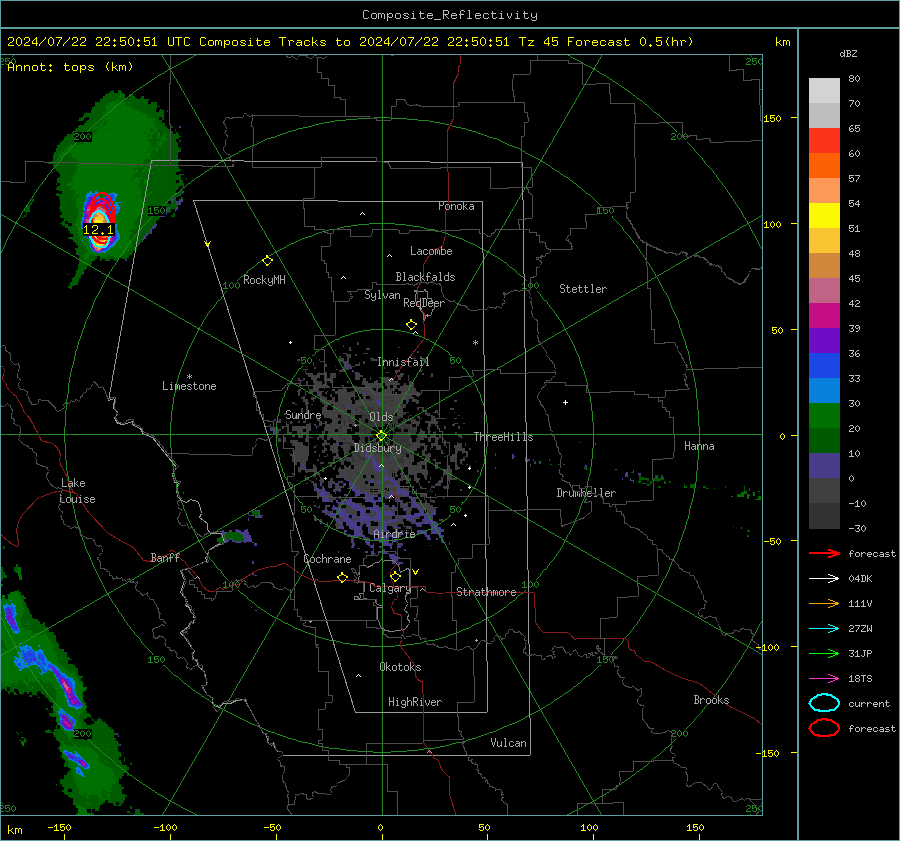Screen dimensions: 900x841
Task: Click the red forecast arrow in legend
Action: [x=824, y=553]
